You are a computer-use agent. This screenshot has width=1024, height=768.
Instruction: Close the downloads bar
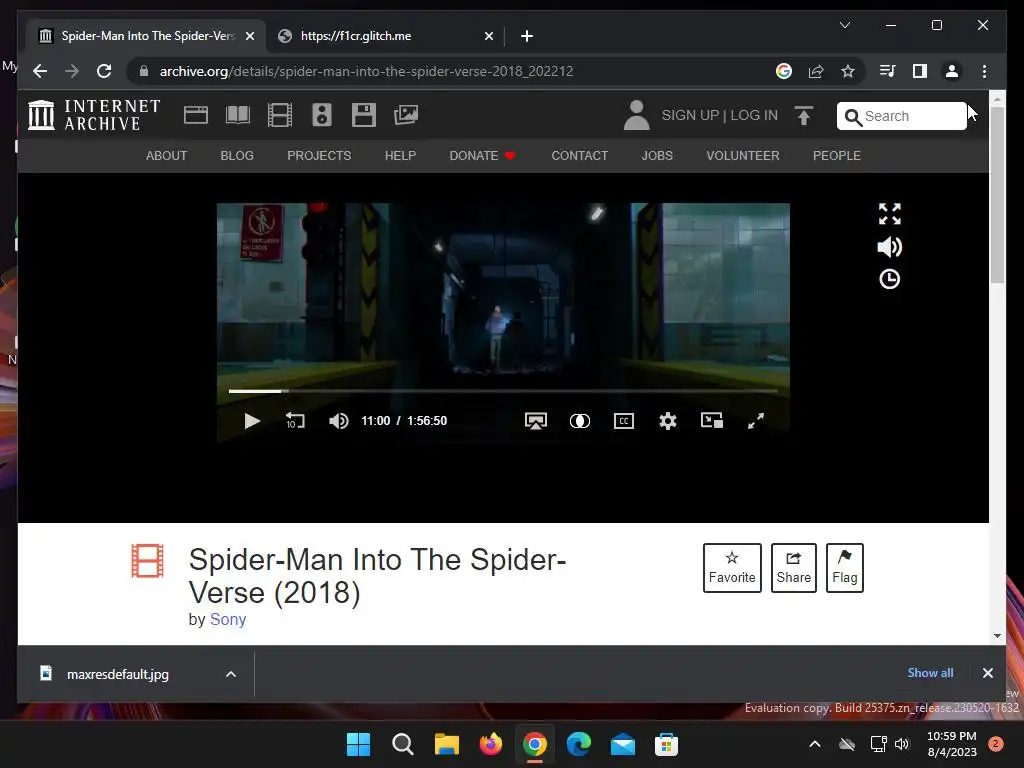pos(987,673)
